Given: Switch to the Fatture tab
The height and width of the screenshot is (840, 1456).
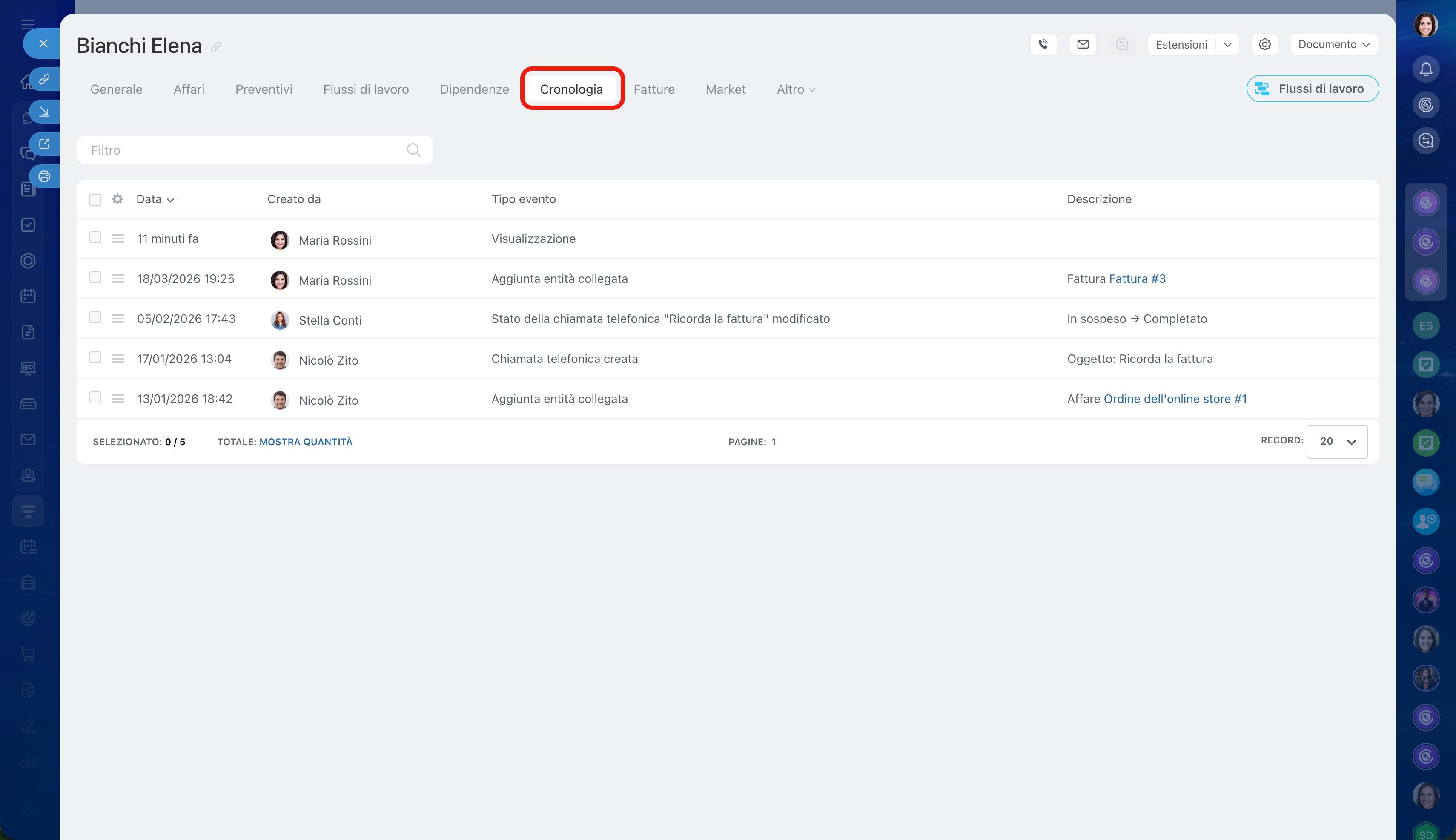Looking at the screenshot, I should (654, 89).
